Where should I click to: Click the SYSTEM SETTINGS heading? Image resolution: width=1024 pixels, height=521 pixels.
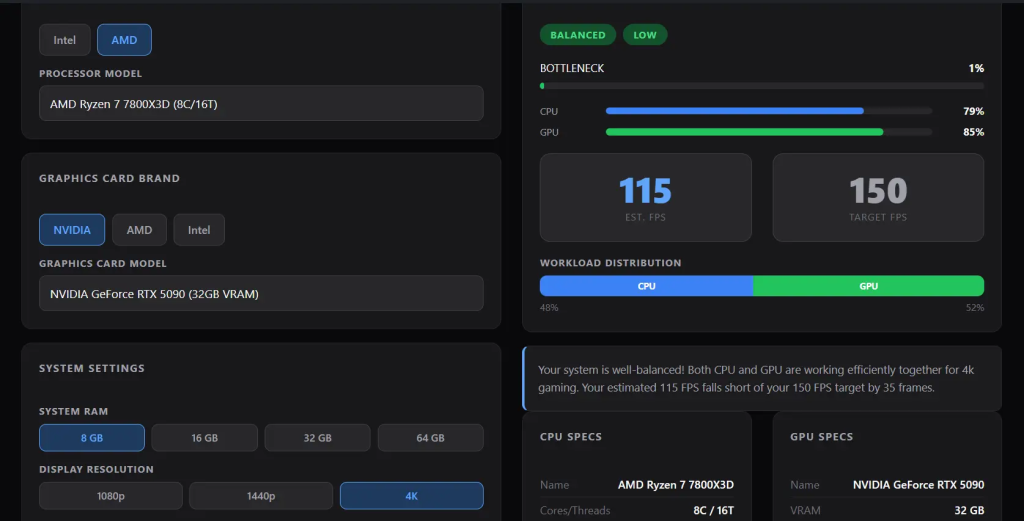coord(92,368)
